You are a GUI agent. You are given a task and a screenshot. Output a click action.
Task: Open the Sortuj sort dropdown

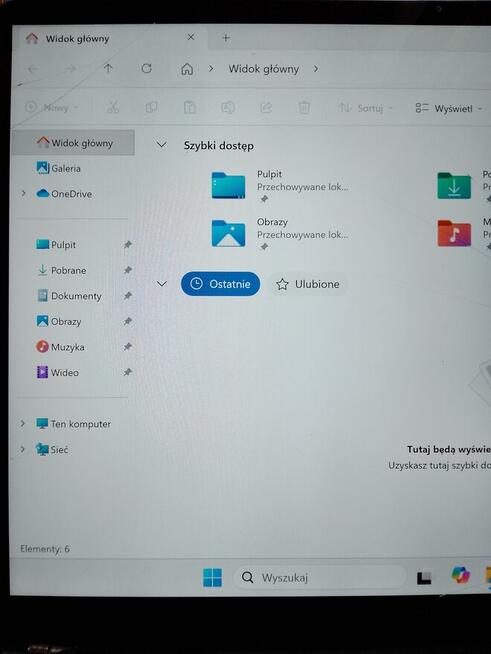pos(366,108)
